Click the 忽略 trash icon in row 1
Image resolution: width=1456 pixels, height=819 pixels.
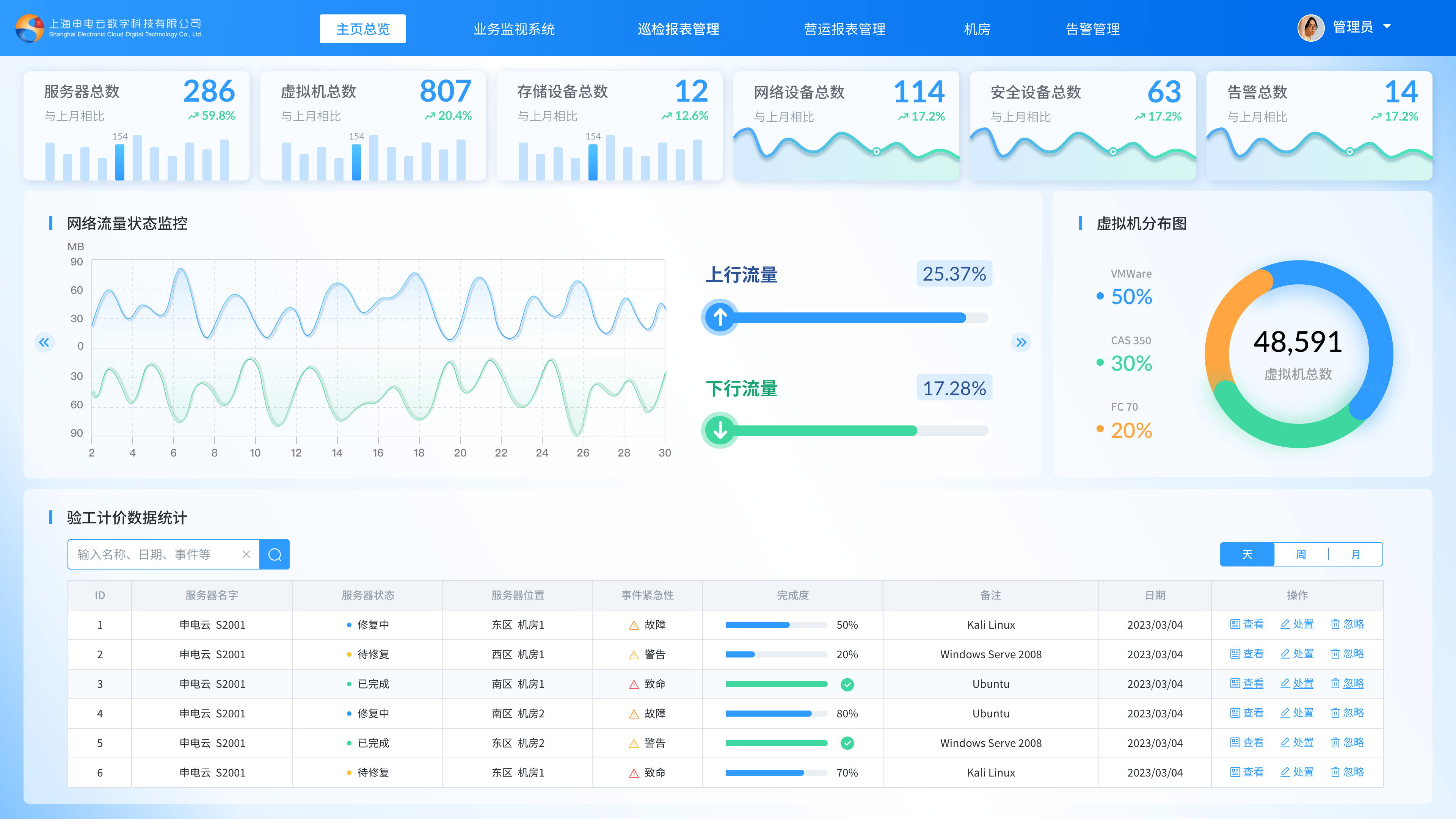pos(1335,624)
